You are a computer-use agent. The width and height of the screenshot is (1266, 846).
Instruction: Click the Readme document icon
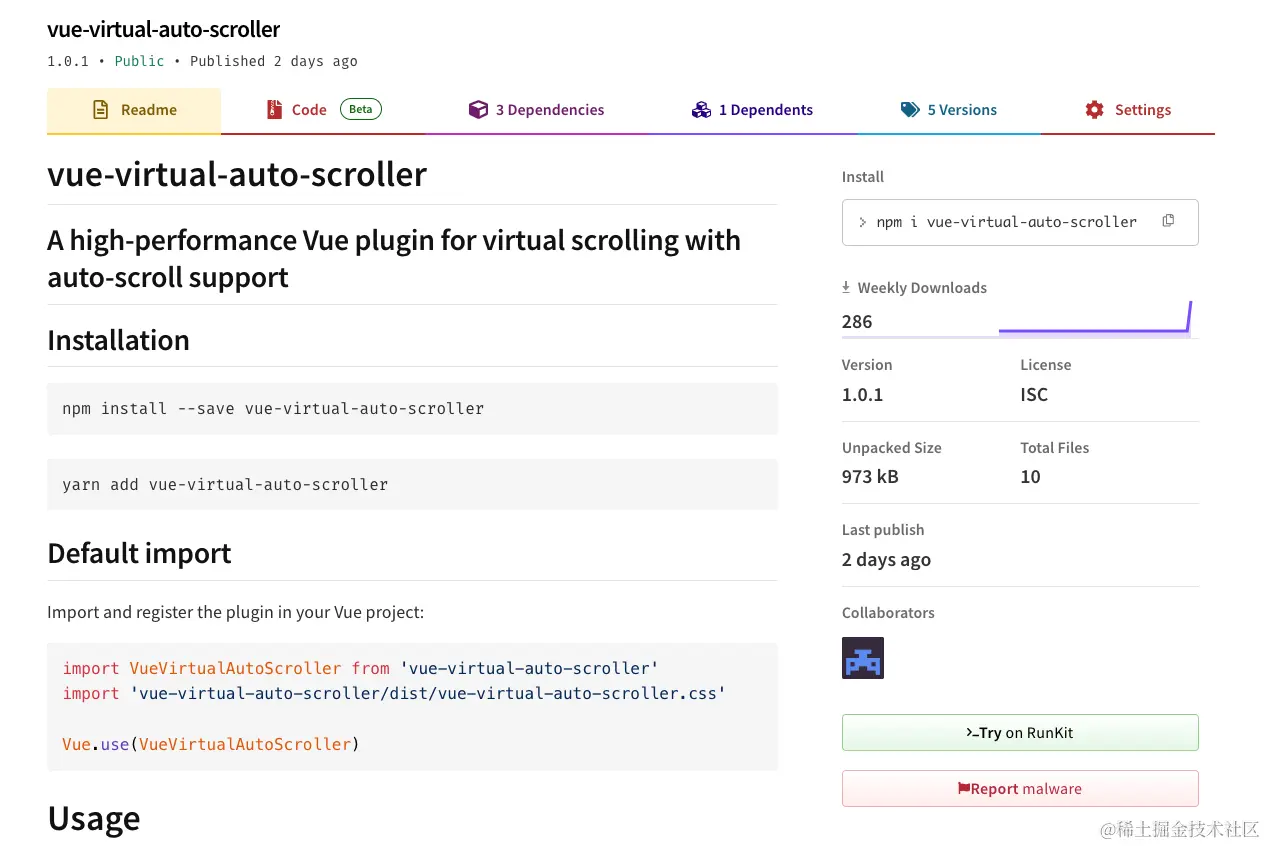point(100,110)
